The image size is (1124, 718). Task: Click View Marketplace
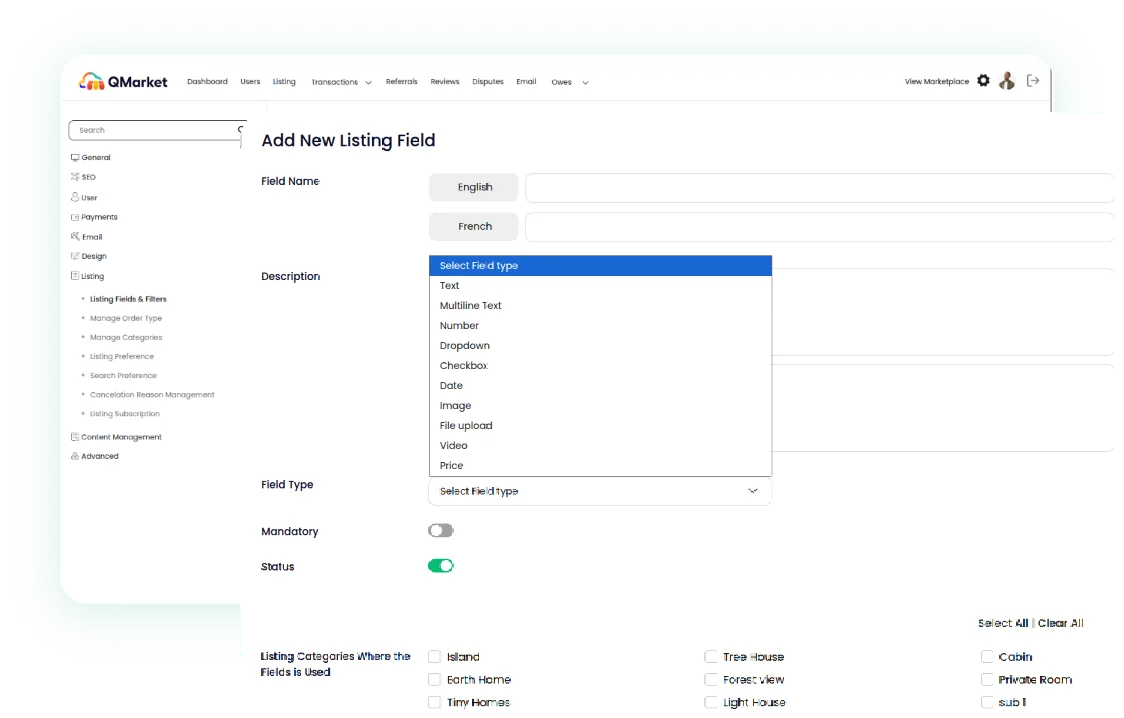pyautogui.click(x=937, y=81)
